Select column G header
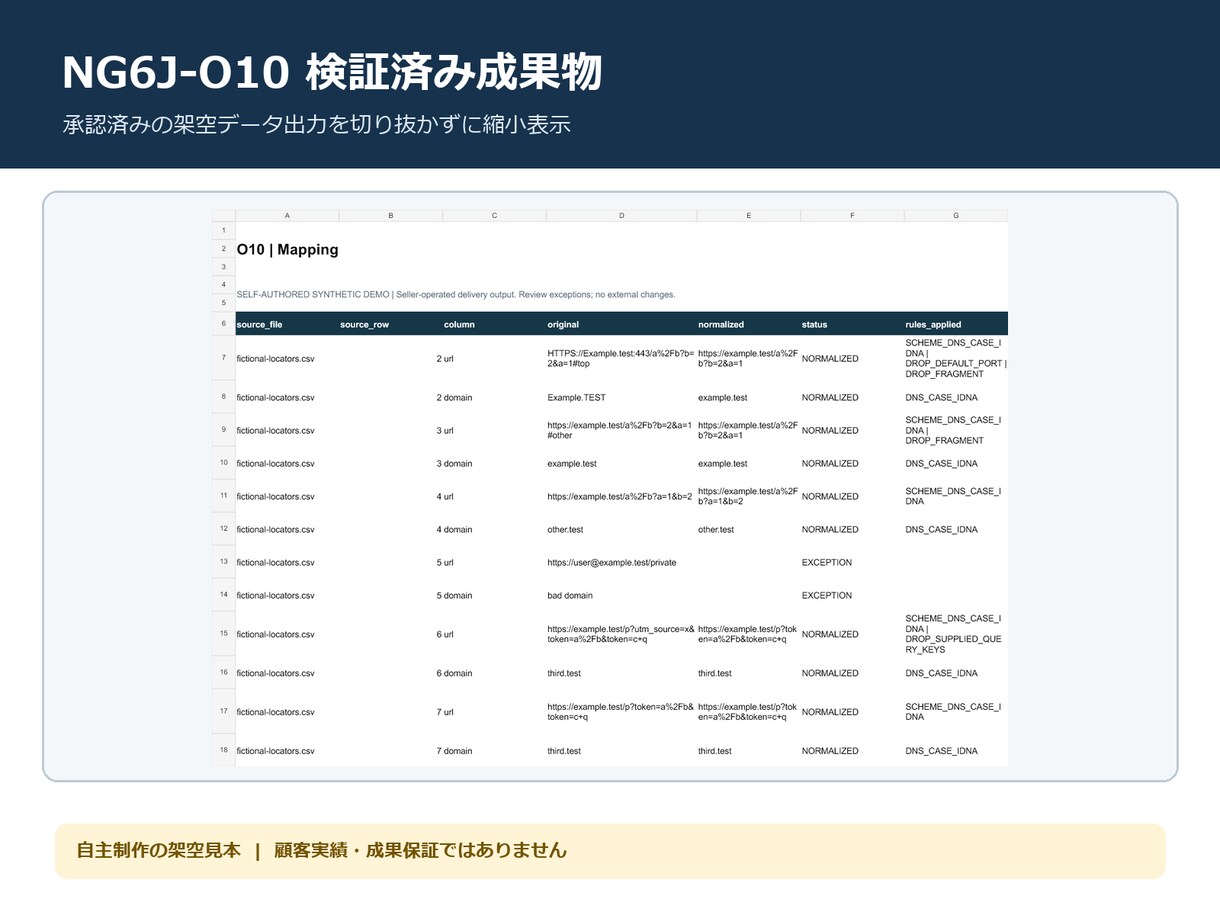Screen dimensions: 1220x915 [956, 215]
